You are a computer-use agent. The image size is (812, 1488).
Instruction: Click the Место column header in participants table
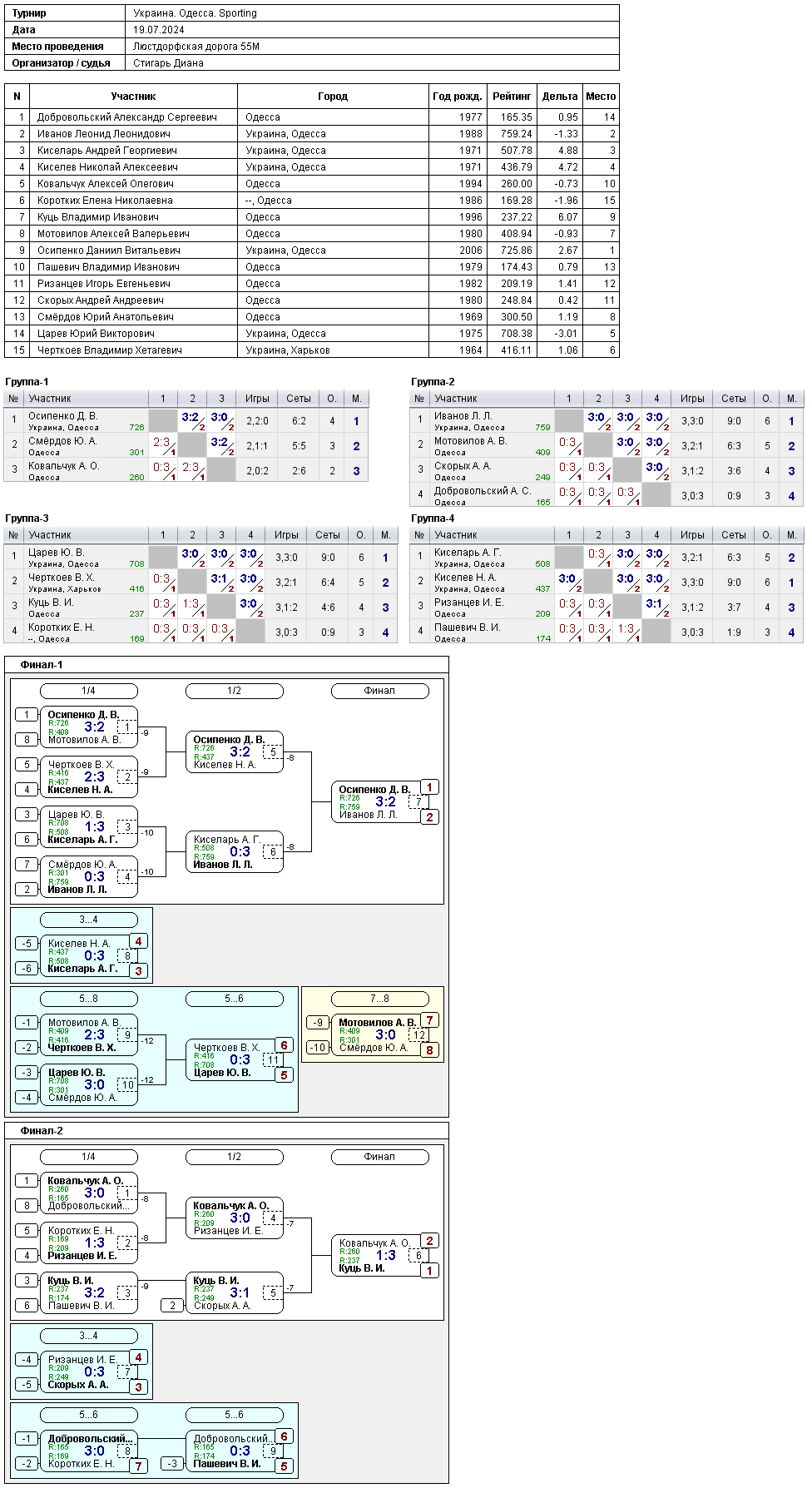pos(601,97)
